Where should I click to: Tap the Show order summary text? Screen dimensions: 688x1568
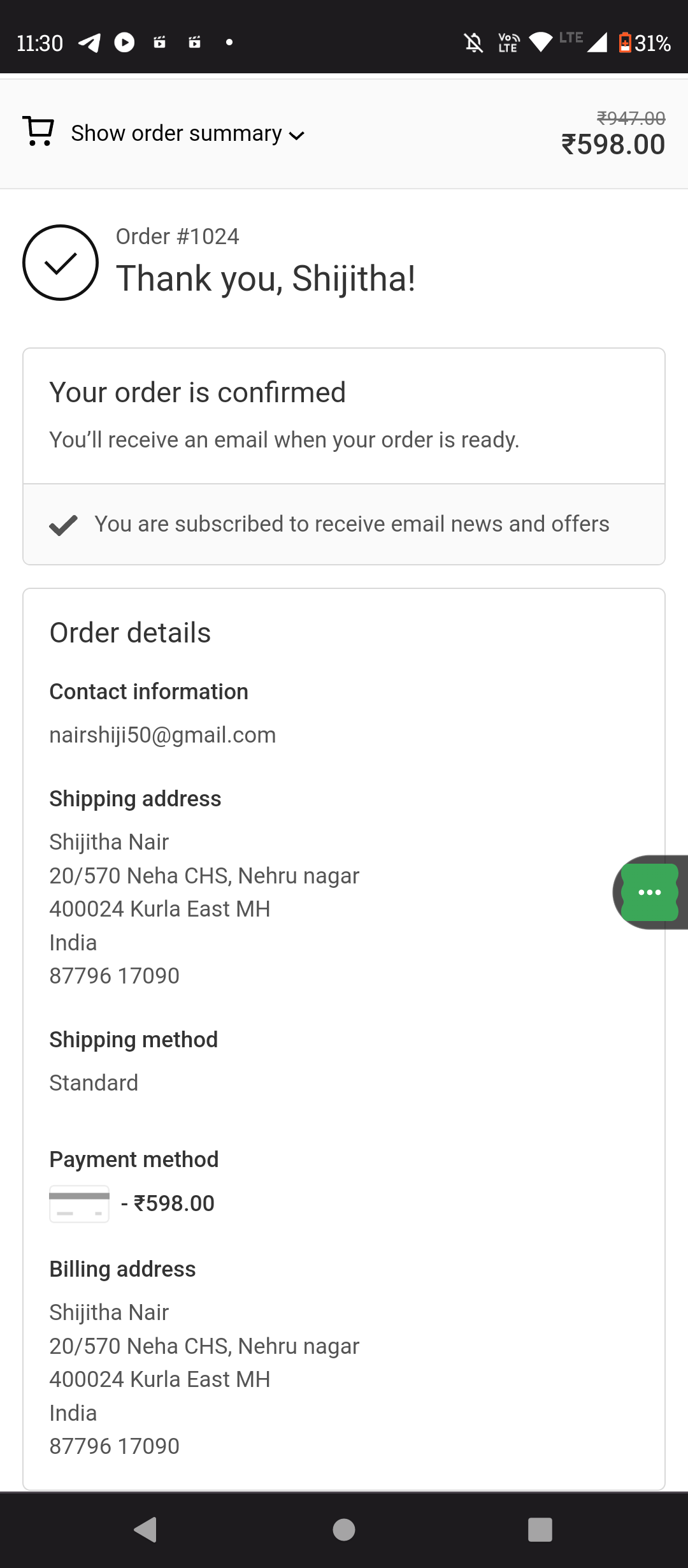[x=176, y=133]
